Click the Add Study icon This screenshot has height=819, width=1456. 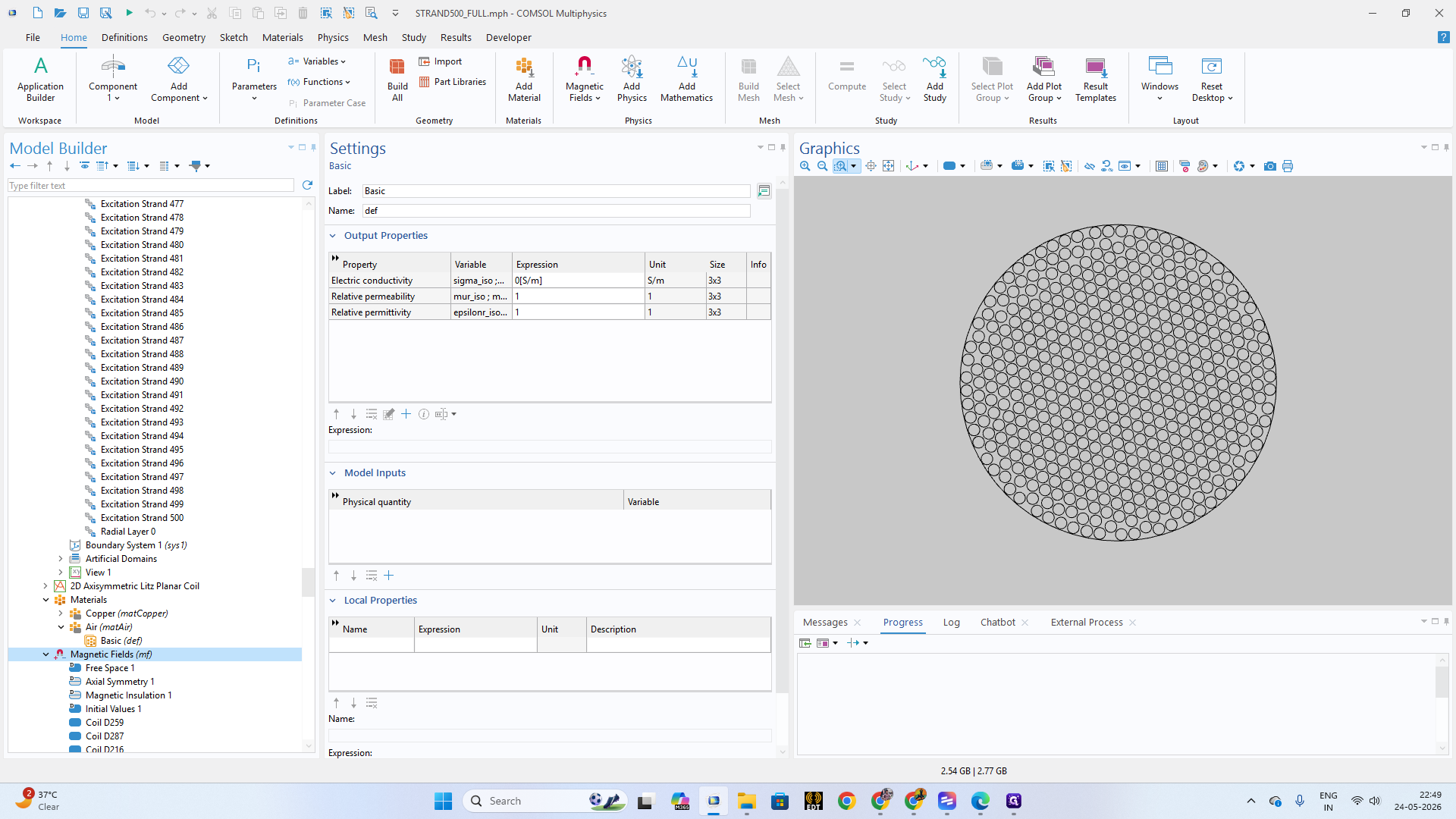click(934, 79)
